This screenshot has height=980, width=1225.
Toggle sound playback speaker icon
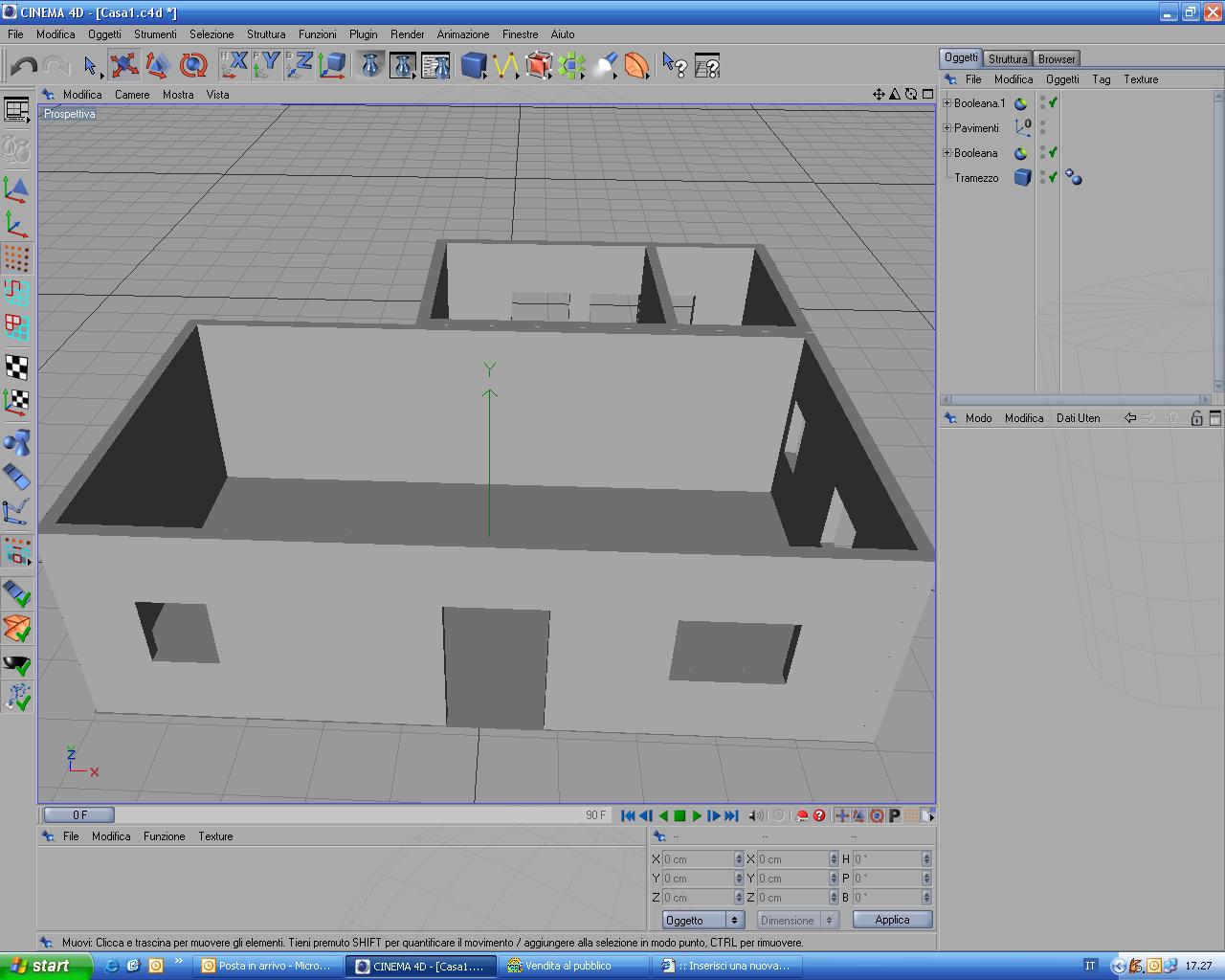[756, 815]
